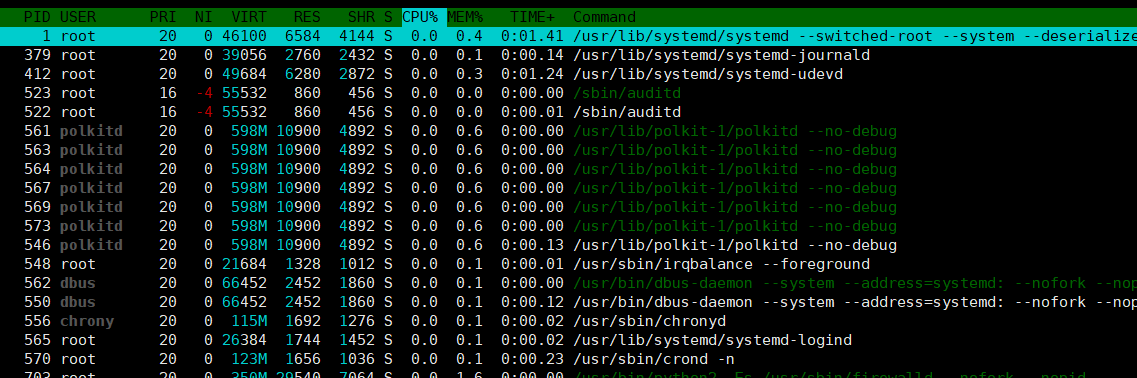This screenshot has width=1137, height=378.
Task: Click the 123M VIRT value of crond
Action: tap(249, 358)
